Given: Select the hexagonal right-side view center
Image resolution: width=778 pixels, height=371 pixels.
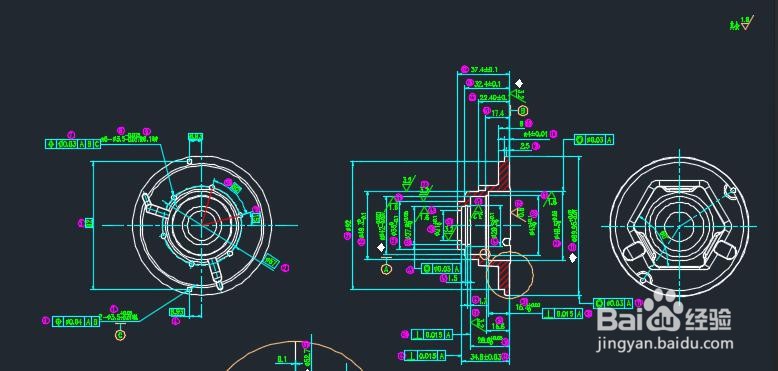Looking at the screenshot, I should [679, 227].
